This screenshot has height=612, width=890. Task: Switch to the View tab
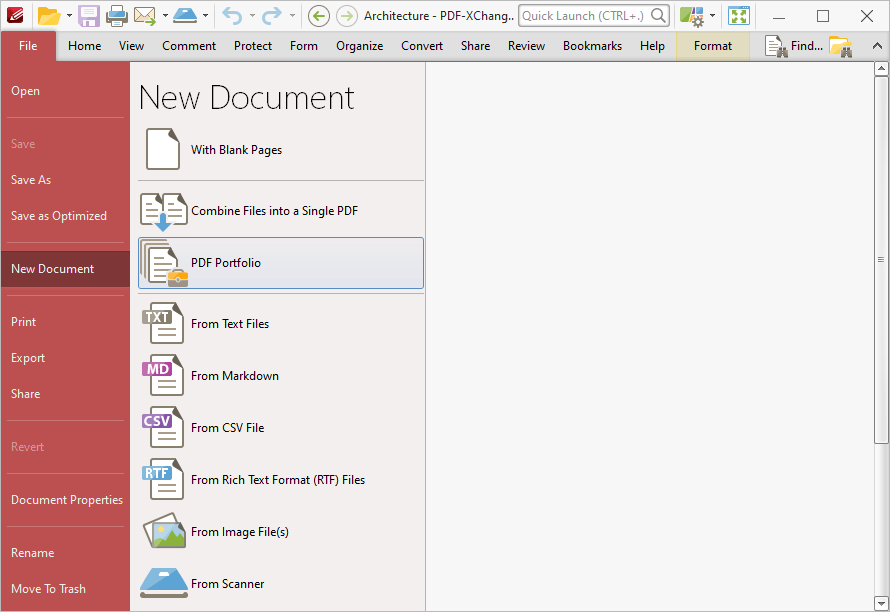tap(131, 46)
